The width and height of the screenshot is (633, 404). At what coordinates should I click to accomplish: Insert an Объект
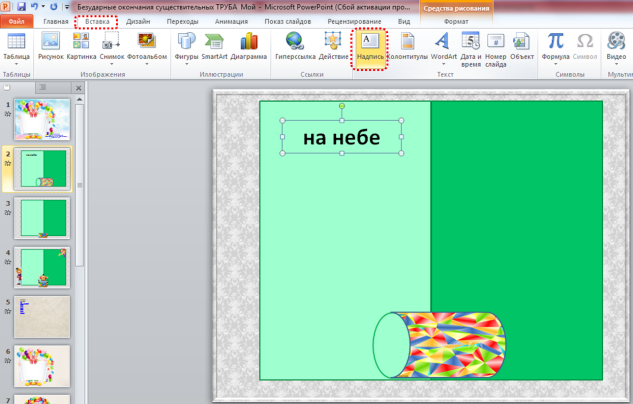(522, 46)
